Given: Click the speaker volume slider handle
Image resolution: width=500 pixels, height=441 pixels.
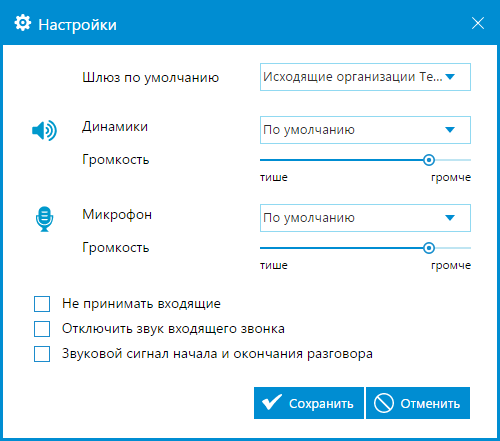Looking at the screenshot, I should pos(429,160).
